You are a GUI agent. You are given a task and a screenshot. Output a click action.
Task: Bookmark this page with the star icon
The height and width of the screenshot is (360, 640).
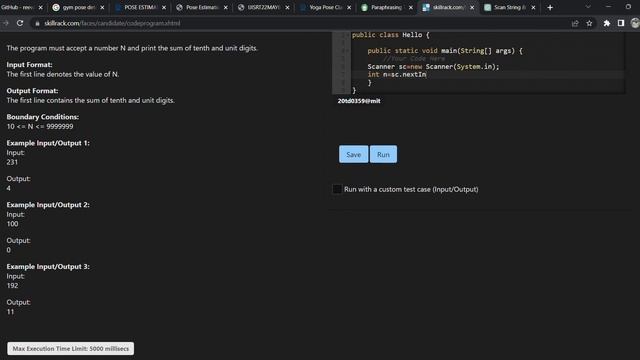[x=589, y=23]
